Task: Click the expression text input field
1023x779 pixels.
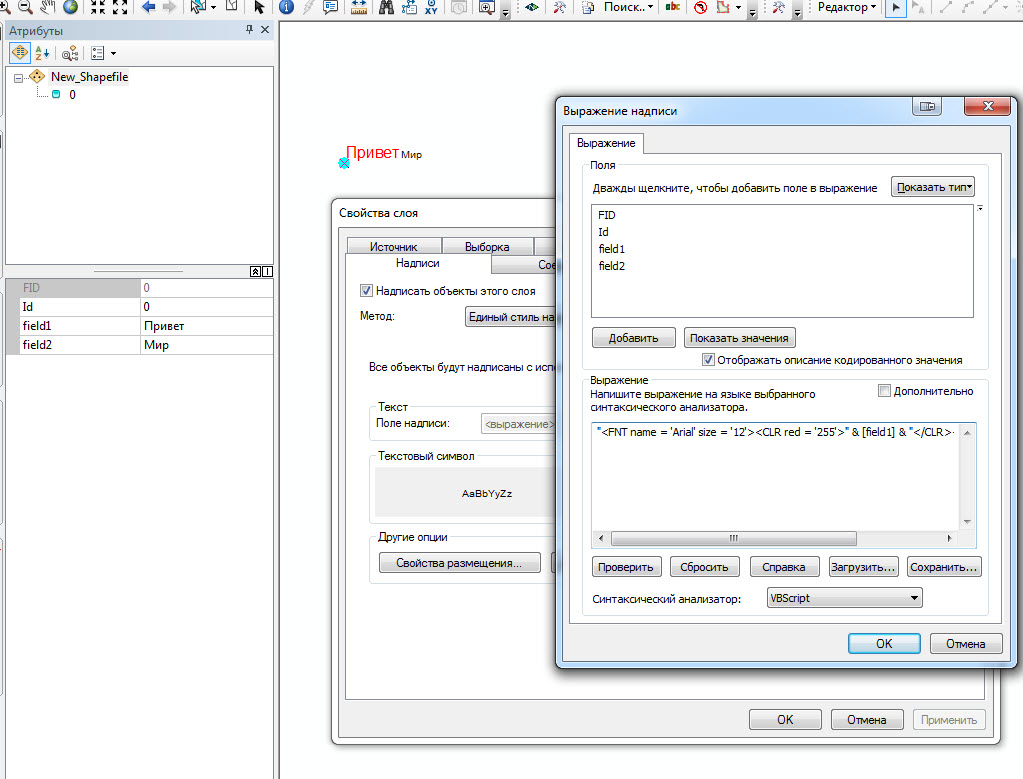Action: click(x=775, y=477)
